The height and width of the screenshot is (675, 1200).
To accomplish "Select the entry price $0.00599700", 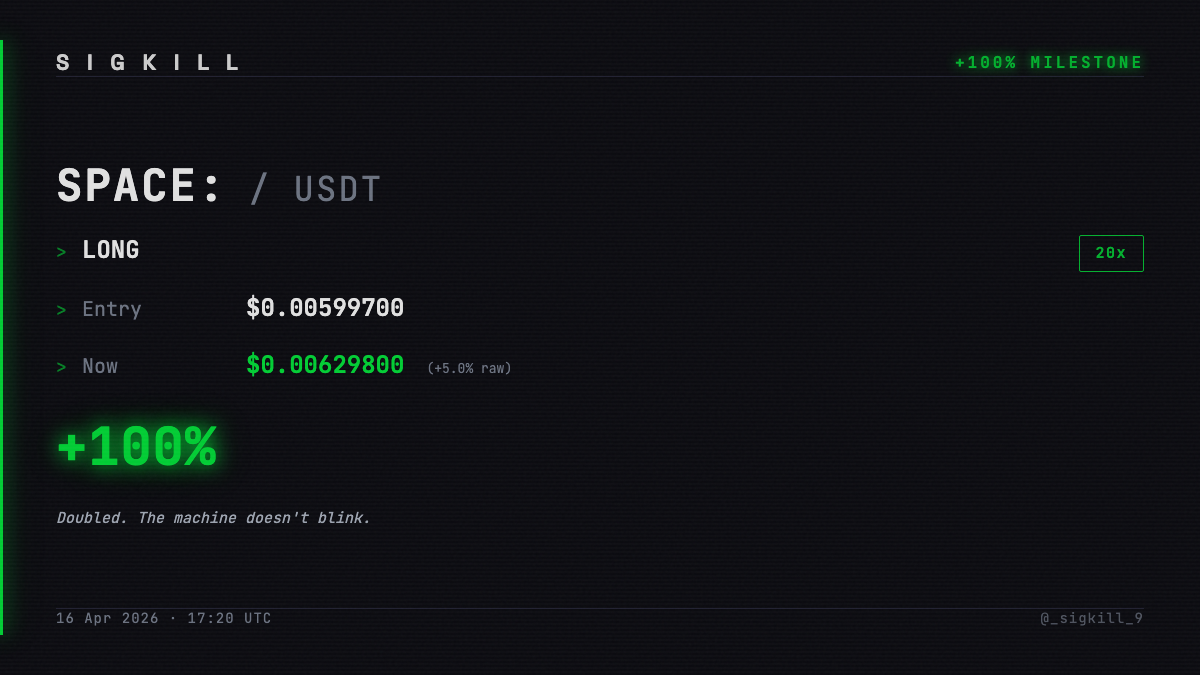I will point(325,308).
